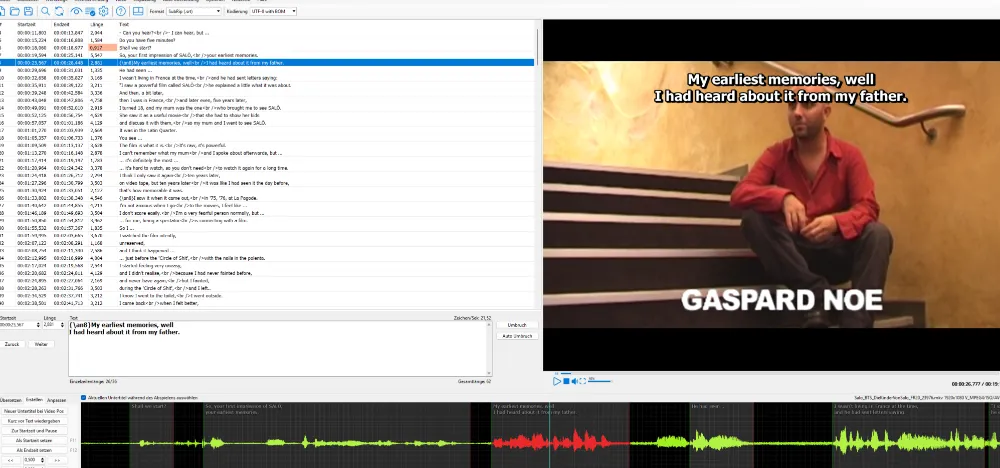The height and width of the screenshot is (468, 1000).
Task: Click Kurz vor Text wiedergeben button
Action: [34, 421]
